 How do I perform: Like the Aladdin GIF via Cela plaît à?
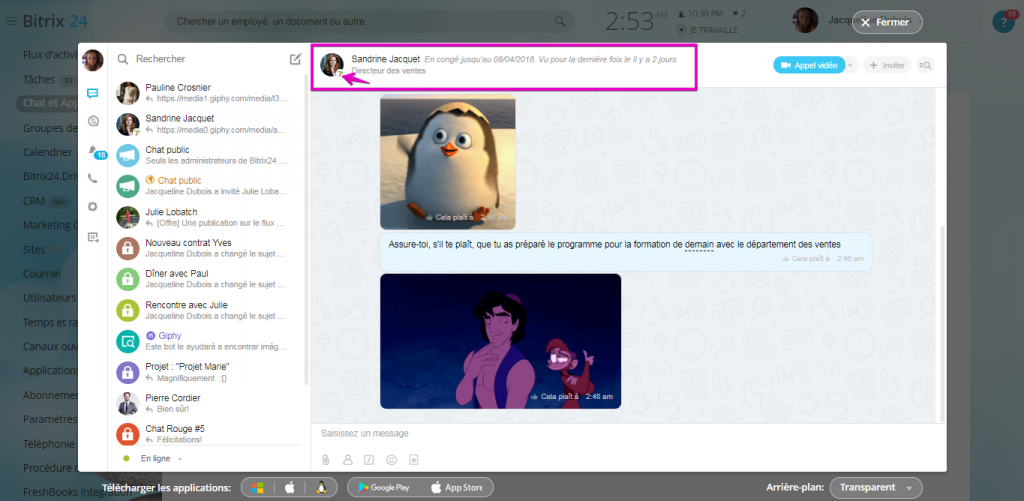(x=556, y=396)
